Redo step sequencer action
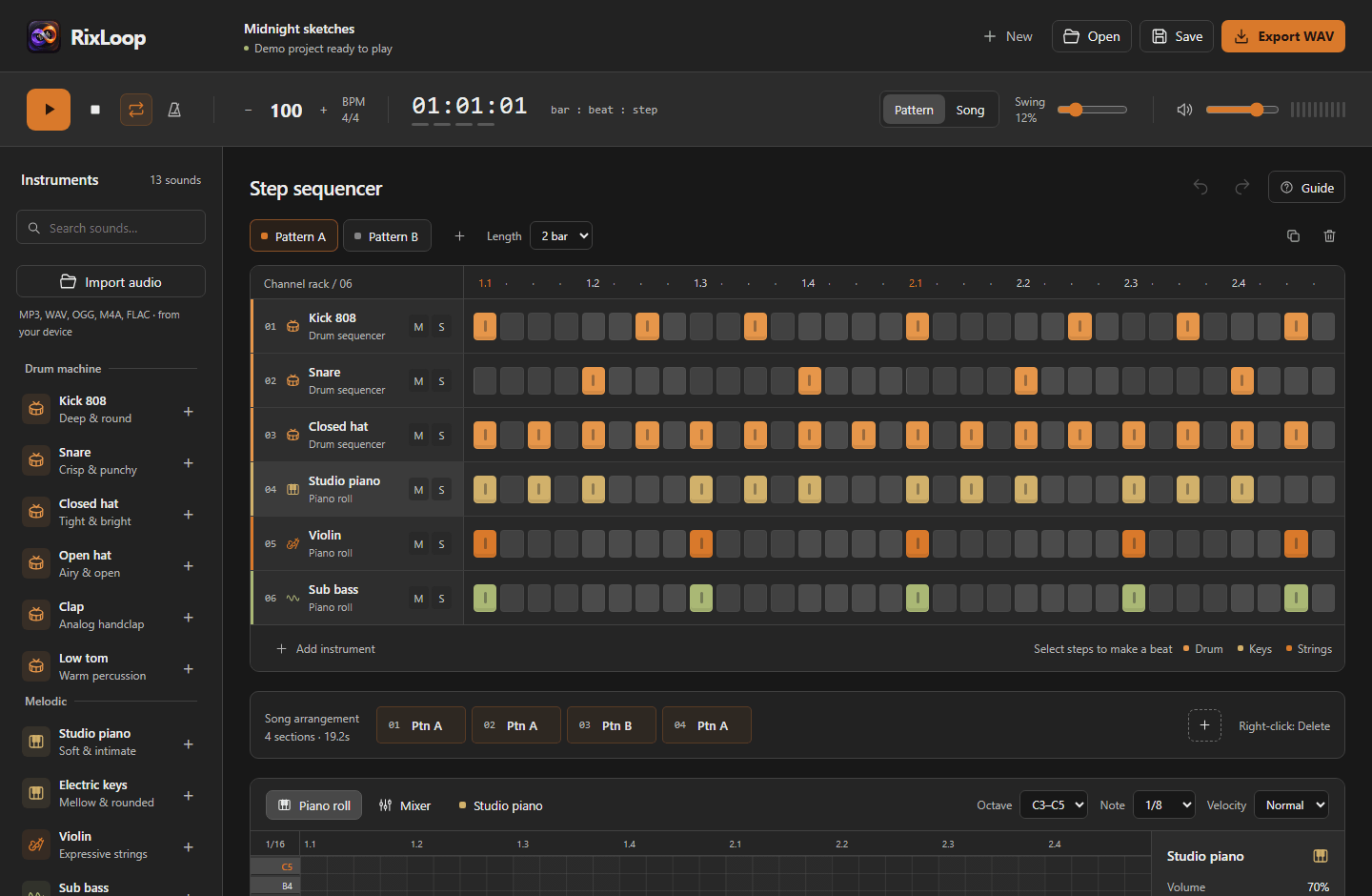 [x=1242, y=187]
